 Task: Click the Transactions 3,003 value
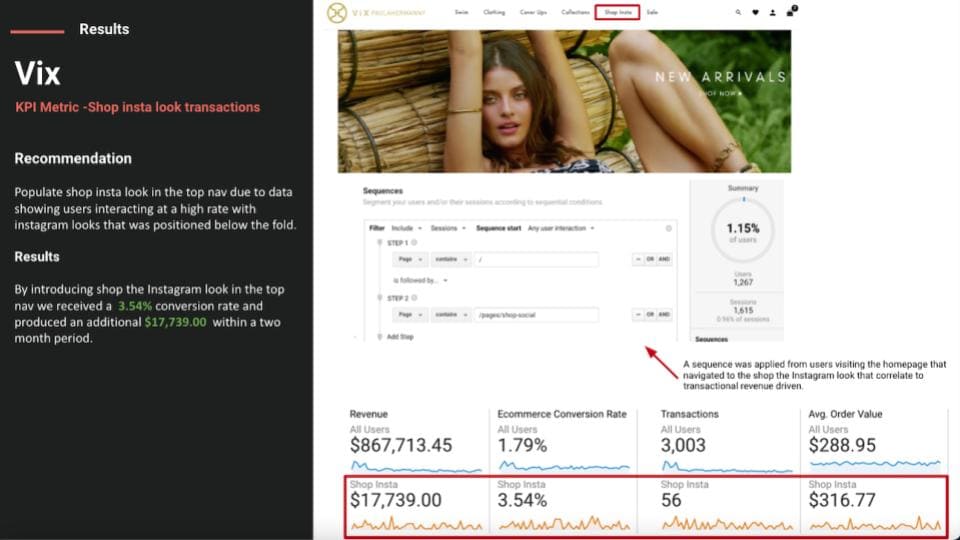(x=683, y=445)
